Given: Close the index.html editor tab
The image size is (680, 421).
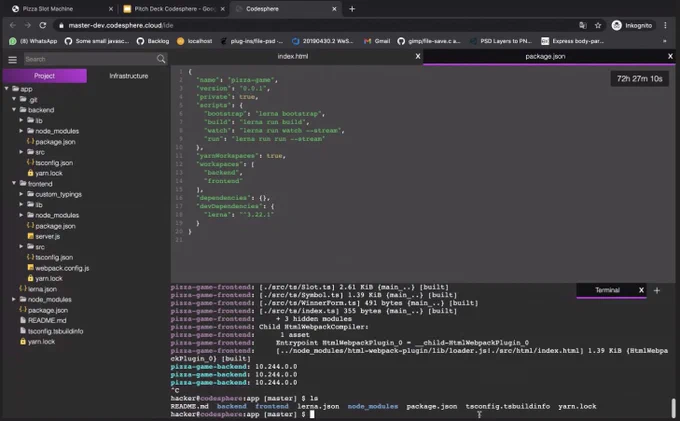Looking at the screenshot, I should pyautogui.click(x=418, y=56).
